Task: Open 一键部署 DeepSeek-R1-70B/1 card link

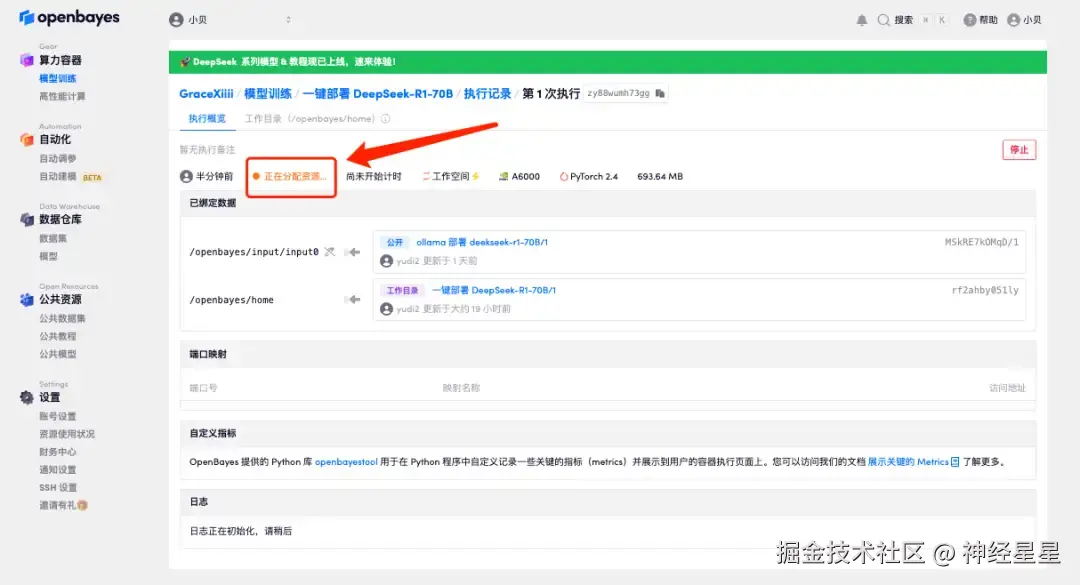Action: pos(494,291)
